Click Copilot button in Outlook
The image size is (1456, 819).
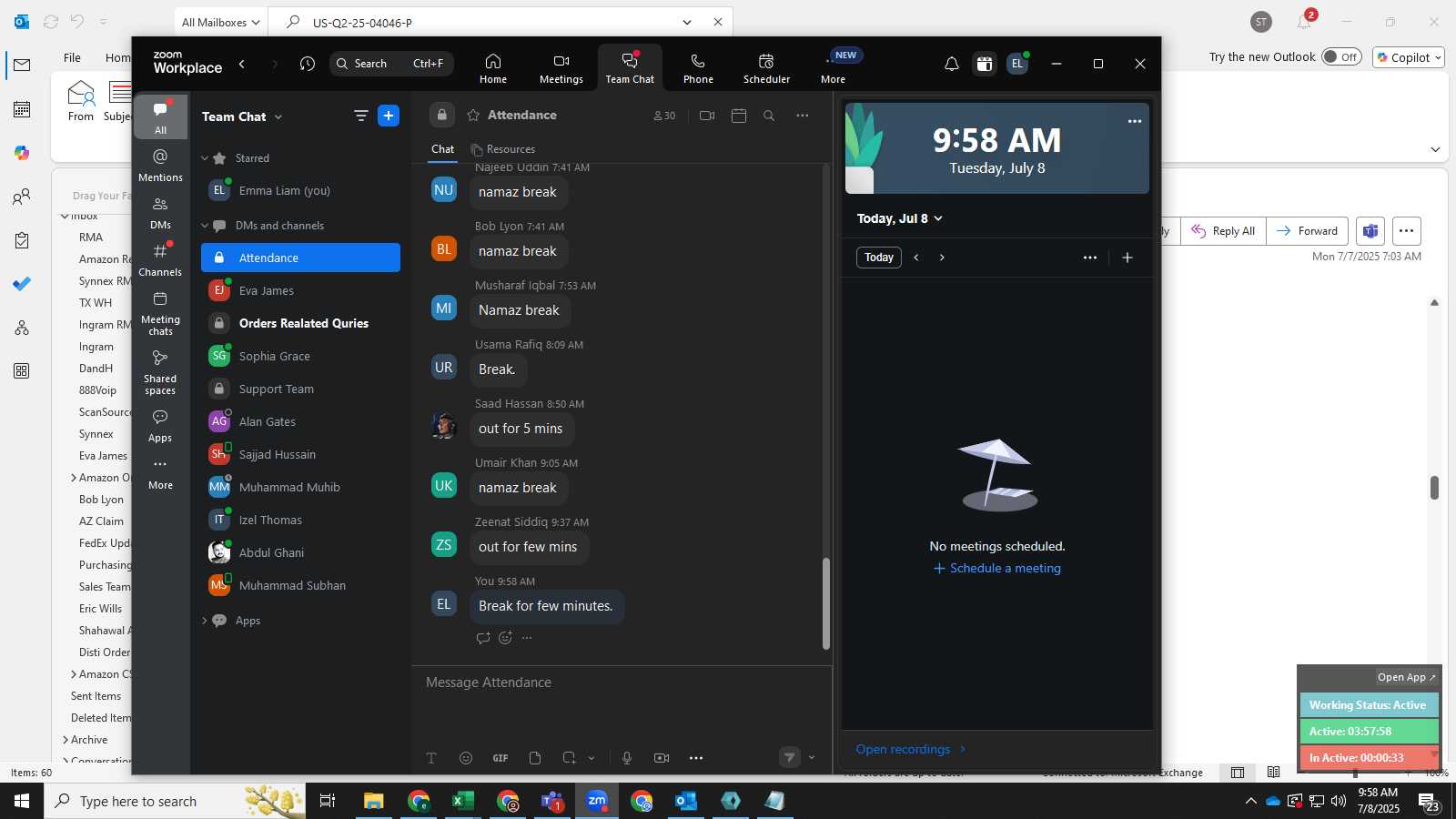[1409, 57]
